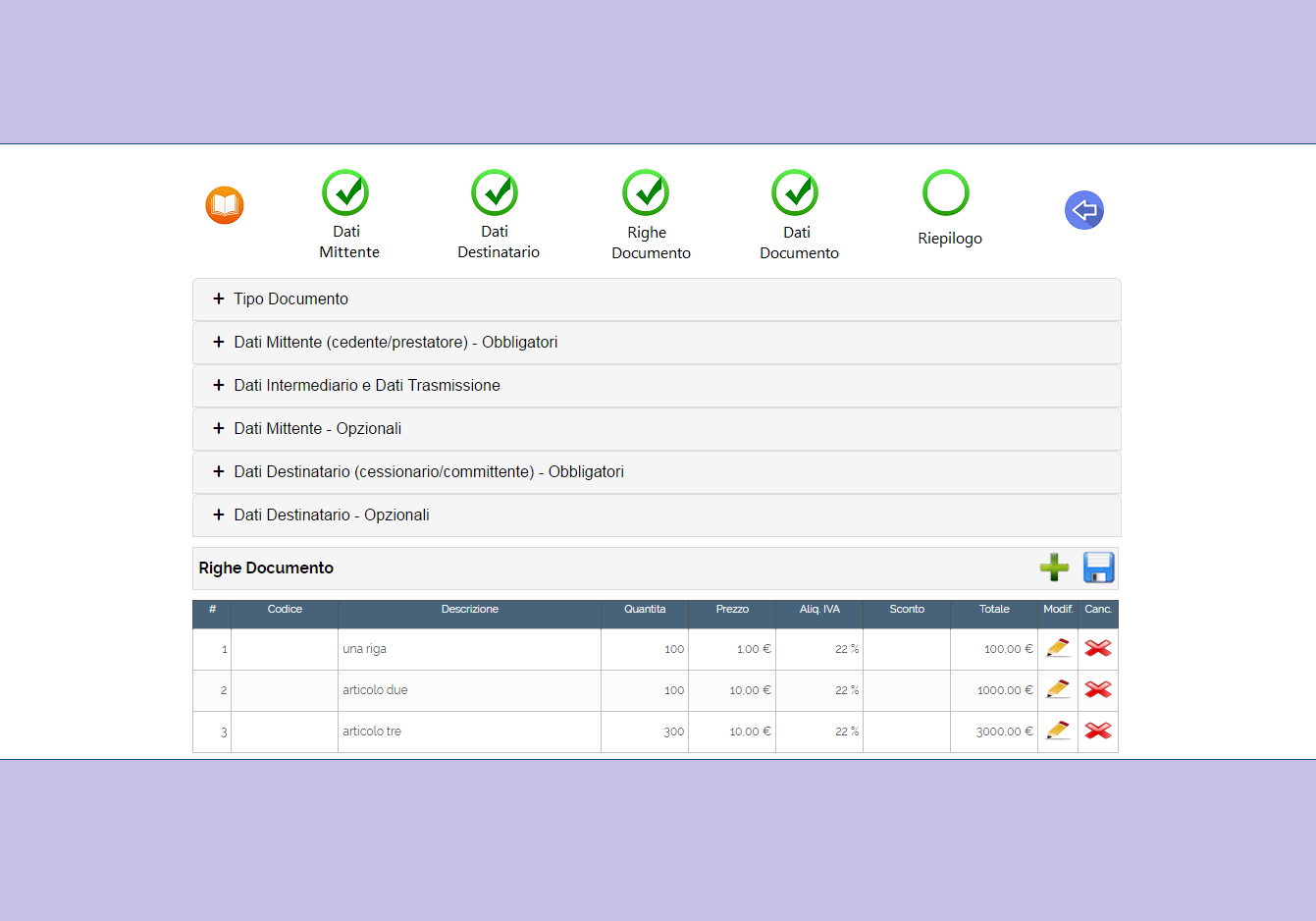Image resolution: width=1316 pixels, height=921 pixels.
Task: Click the 1000,00 € total cell
Action: 994,690
